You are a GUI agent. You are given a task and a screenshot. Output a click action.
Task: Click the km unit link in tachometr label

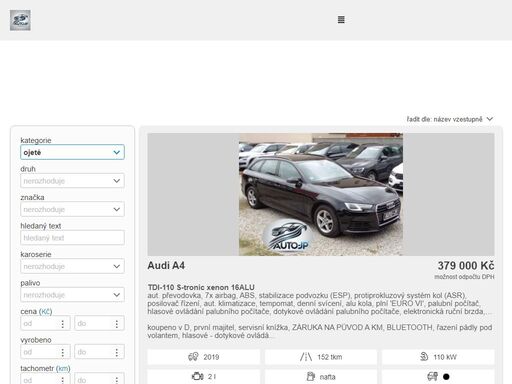pos(63,369)
